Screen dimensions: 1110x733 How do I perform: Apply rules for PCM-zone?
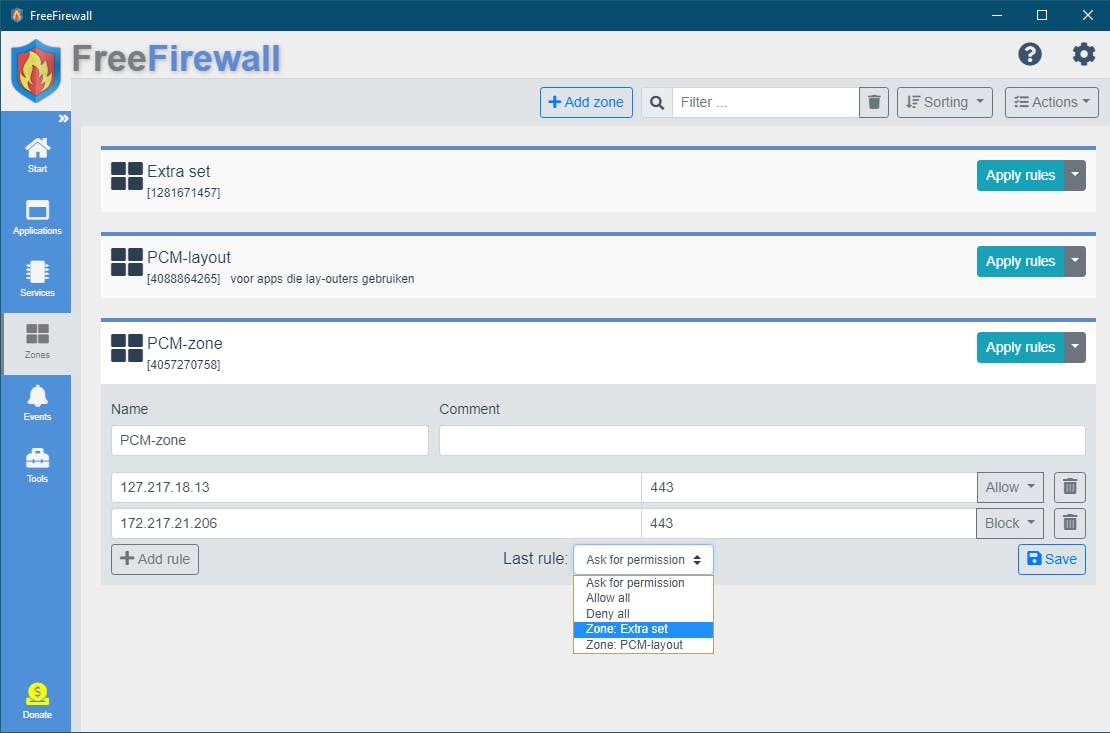click(1020, 348)
